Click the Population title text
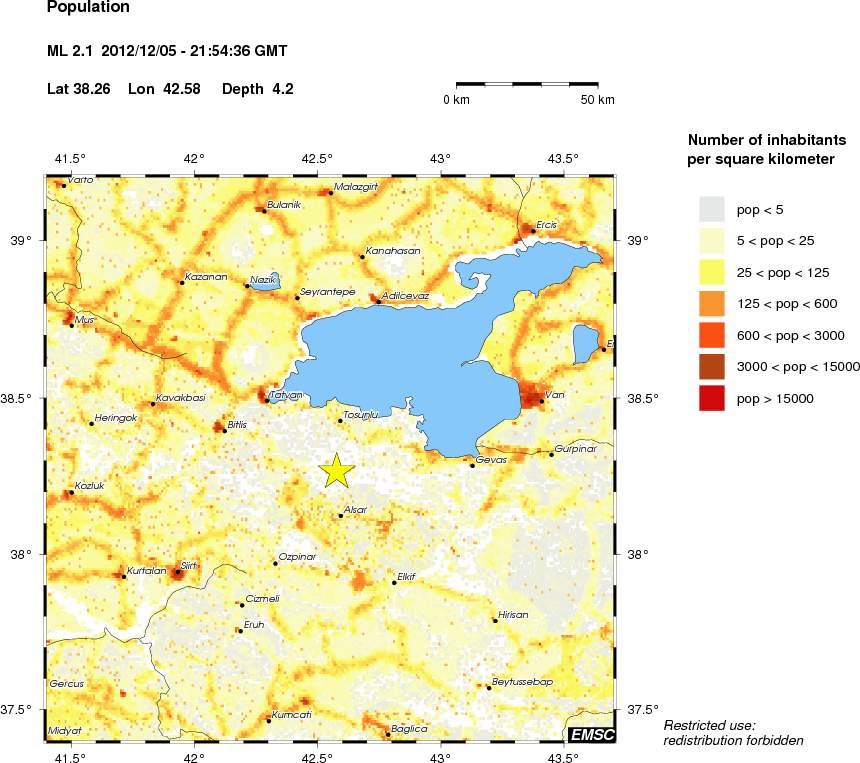This screenshot has height=763, width=860. point(88,8)
